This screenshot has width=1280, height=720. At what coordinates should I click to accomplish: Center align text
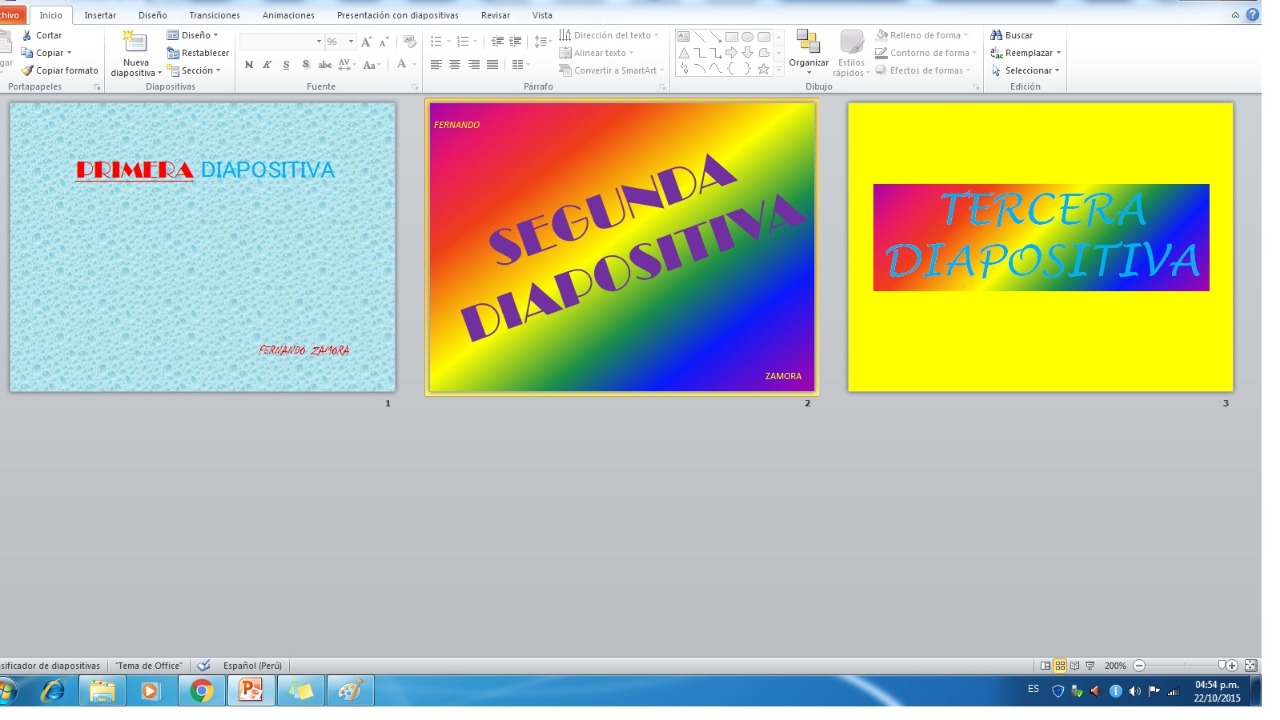pos(455,65)
